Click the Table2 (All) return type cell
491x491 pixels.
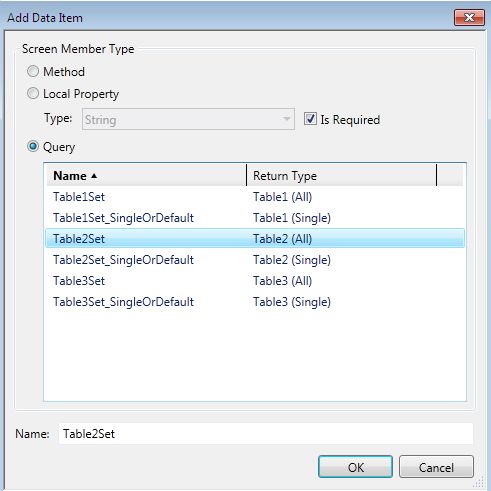pyautogui.click(x=283, y=239)
